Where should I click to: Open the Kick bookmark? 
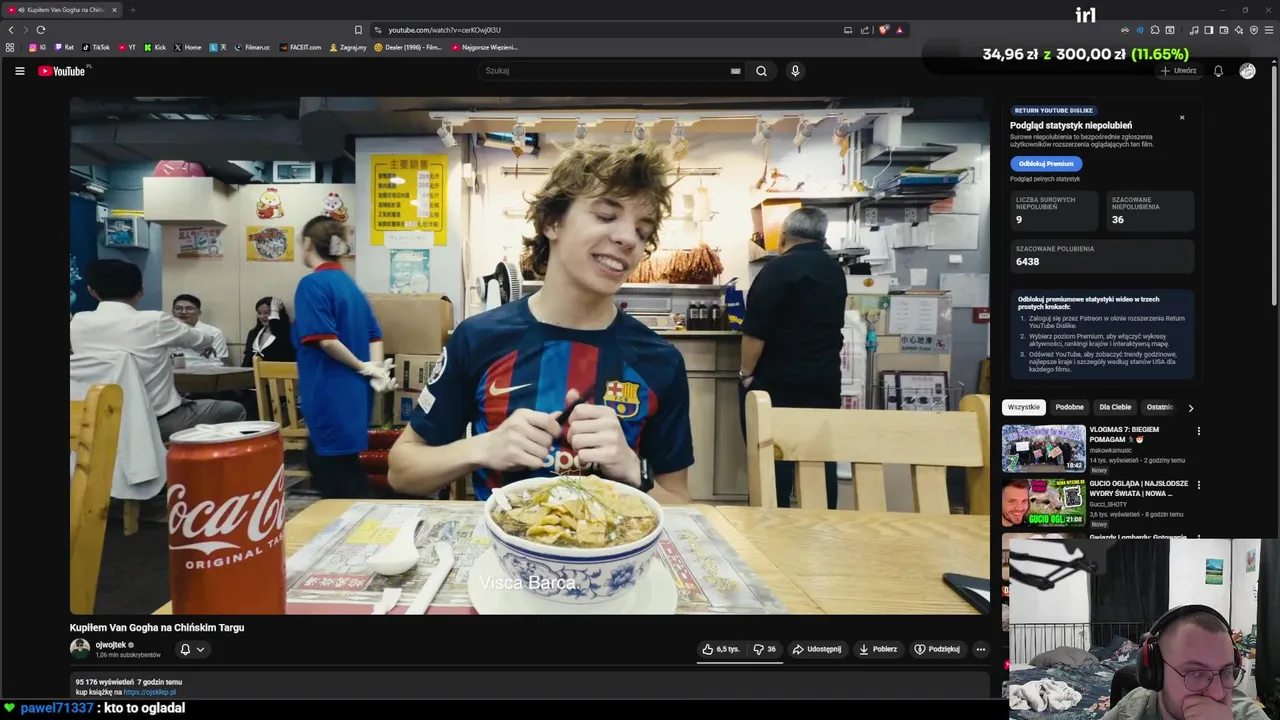[155, 47]
